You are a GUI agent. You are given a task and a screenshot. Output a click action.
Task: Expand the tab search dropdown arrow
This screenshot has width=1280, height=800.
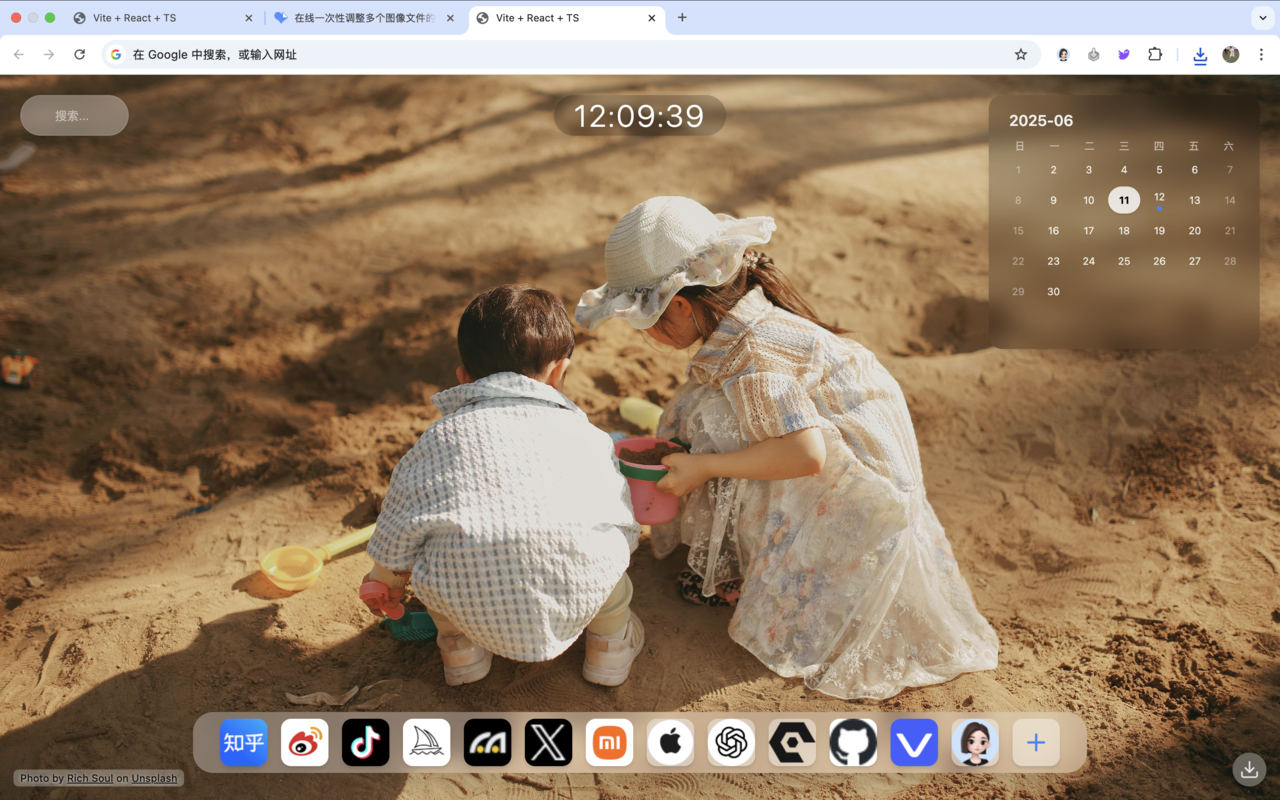(x=1263, y=18)
